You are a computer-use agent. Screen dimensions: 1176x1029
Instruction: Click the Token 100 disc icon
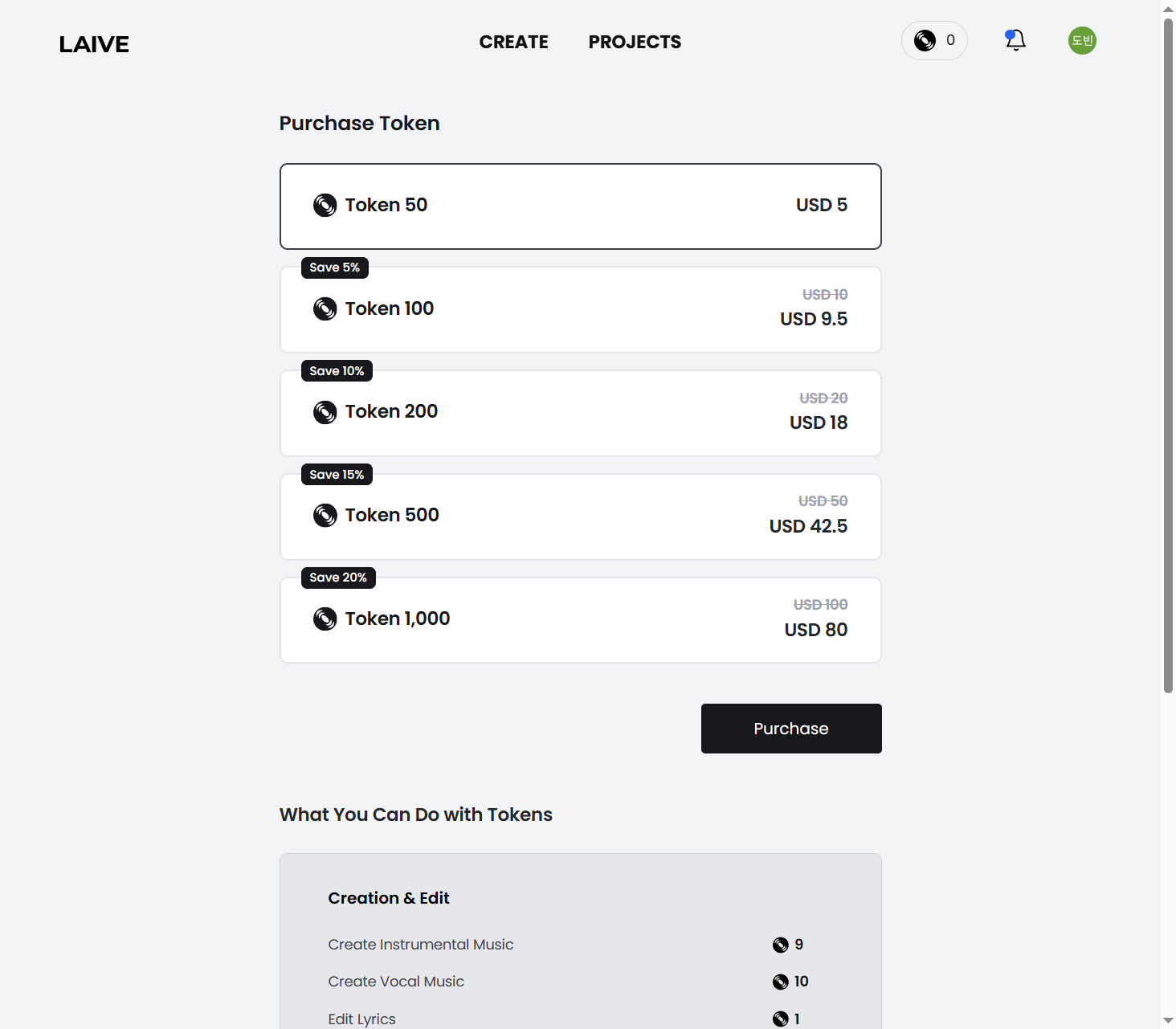pos(325,309)
